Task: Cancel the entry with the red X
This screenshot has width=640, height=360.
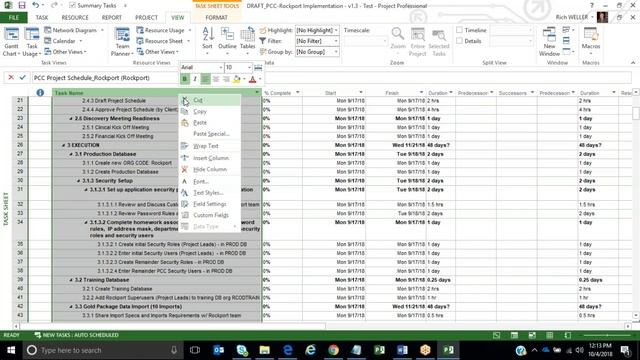Action: point(11,78)
